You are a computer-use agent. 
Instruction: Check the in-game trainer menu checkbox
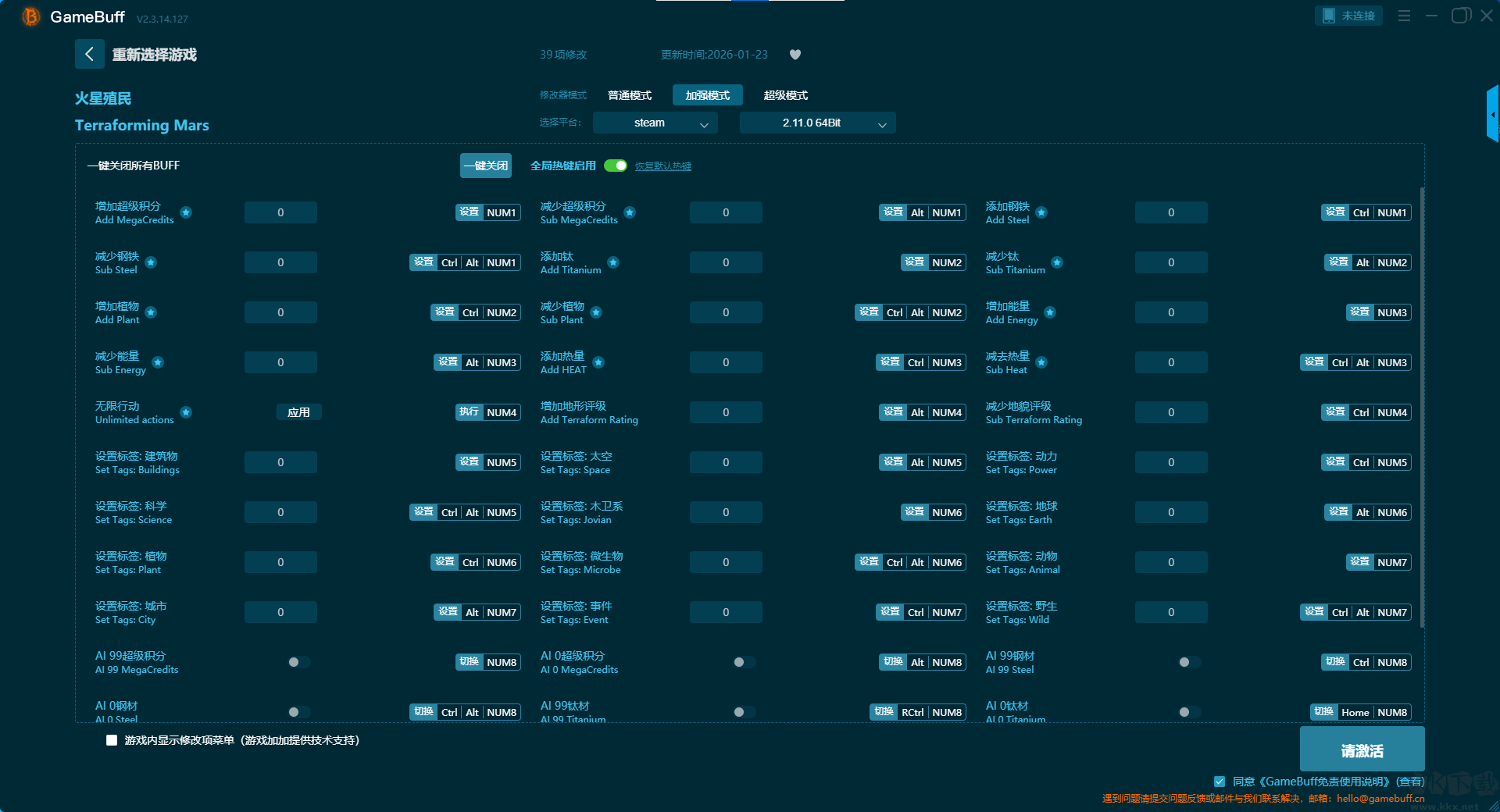pyautogui.click(x=112, y=740)
